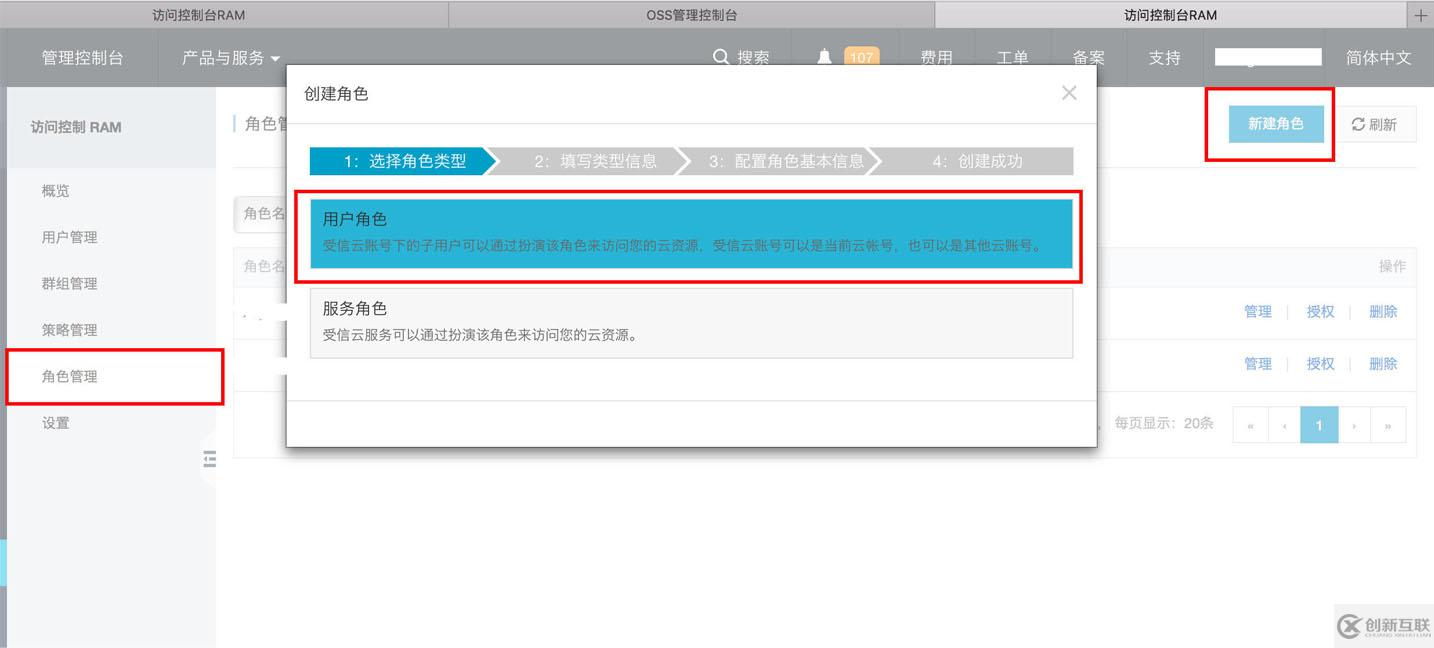Open the 支持 support item
The height and width of the screenshot is (648, 1434).
1164,58
